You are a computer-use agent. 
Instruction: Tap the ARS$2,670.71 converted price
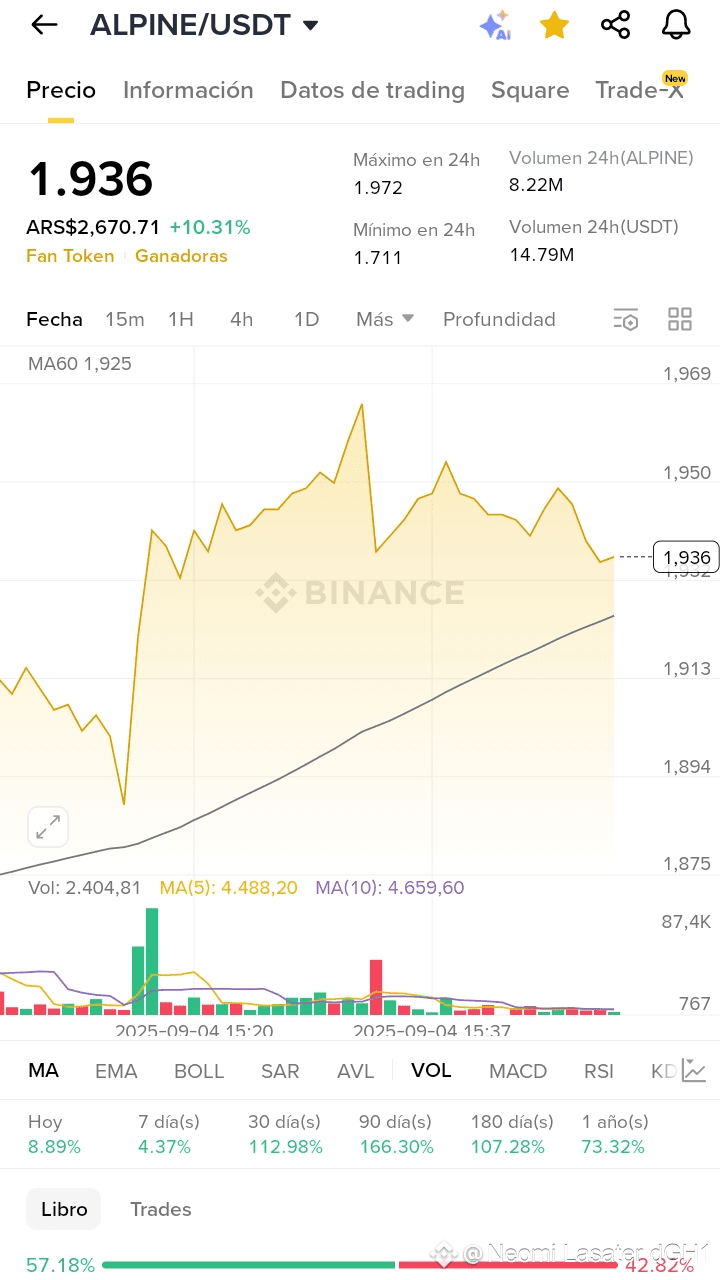coord(93,228)
